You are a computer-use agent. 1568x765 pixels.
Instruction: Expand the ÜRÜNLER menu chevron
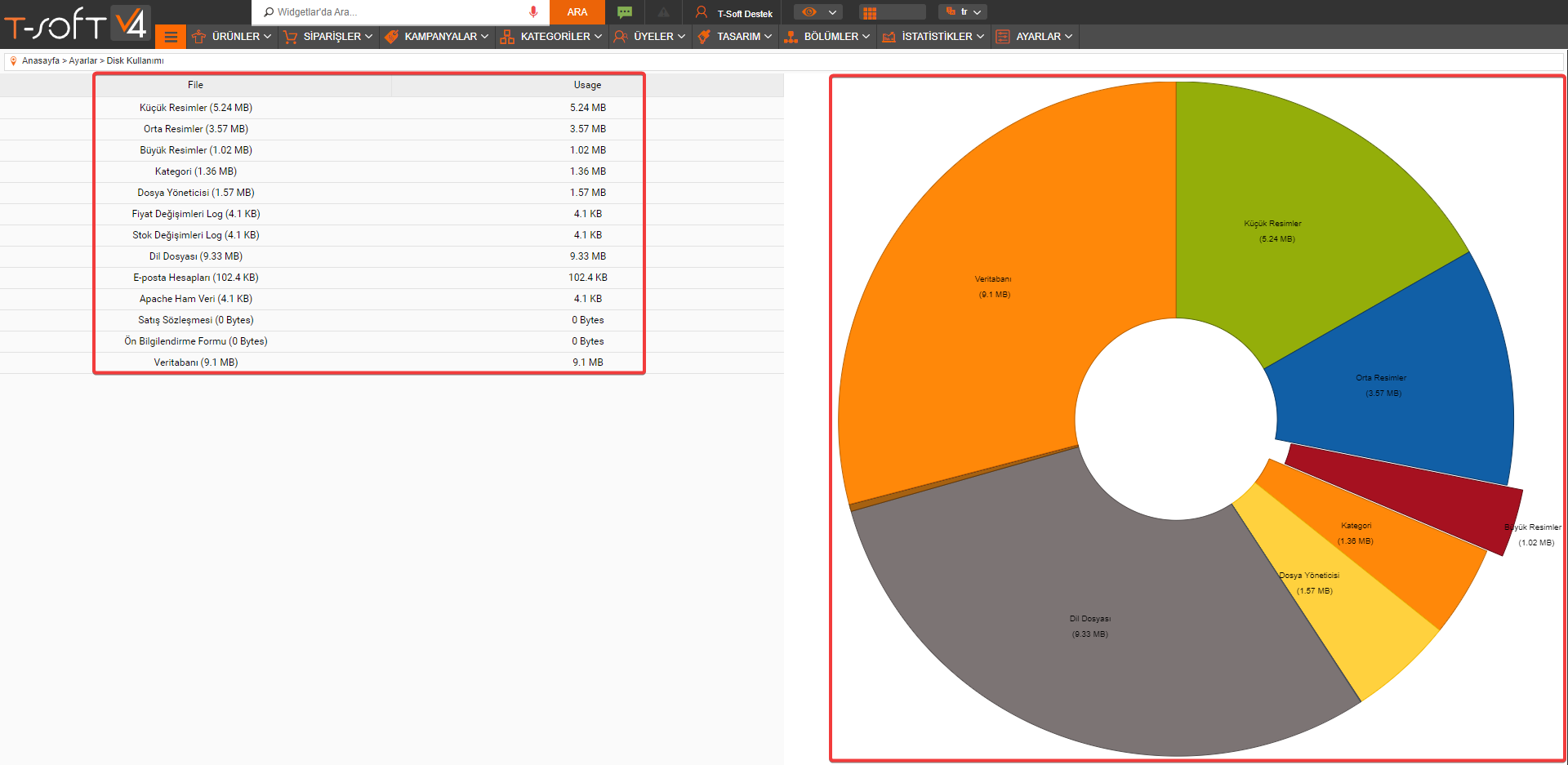coord(268,37)
